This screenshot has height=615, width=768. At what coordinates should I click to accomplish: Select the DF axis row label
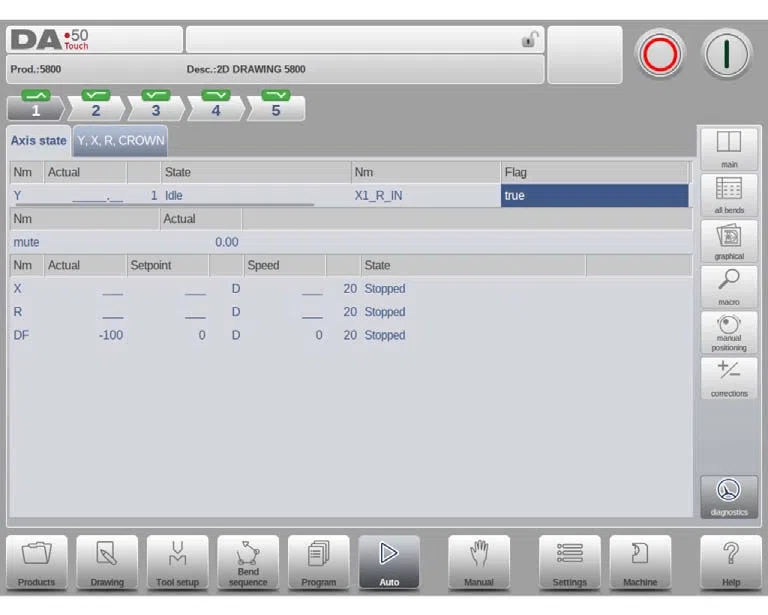[21, 335]
